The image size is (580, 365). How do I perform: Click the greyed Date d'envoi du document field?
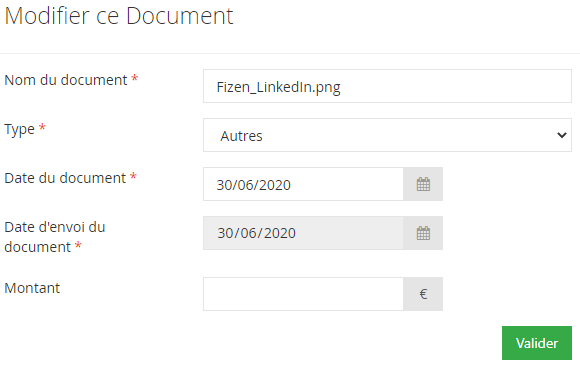[303, 233]
